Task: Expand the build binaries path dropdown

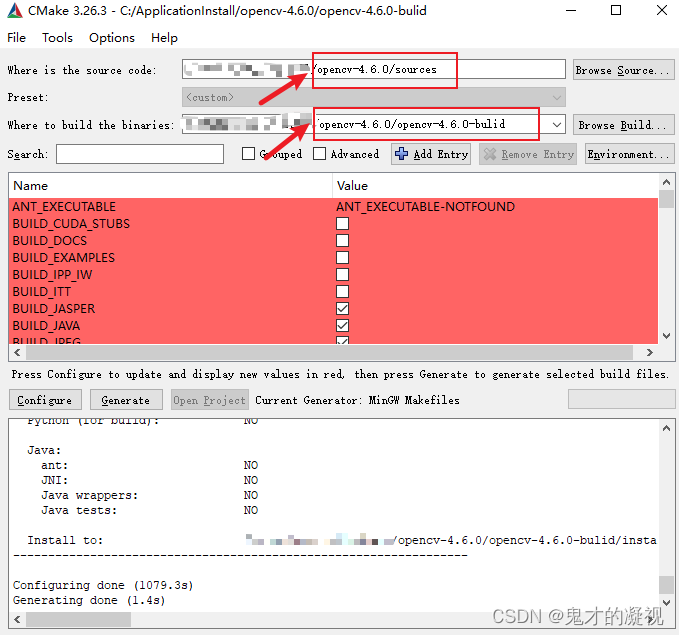Action: (x=557, y=125)
